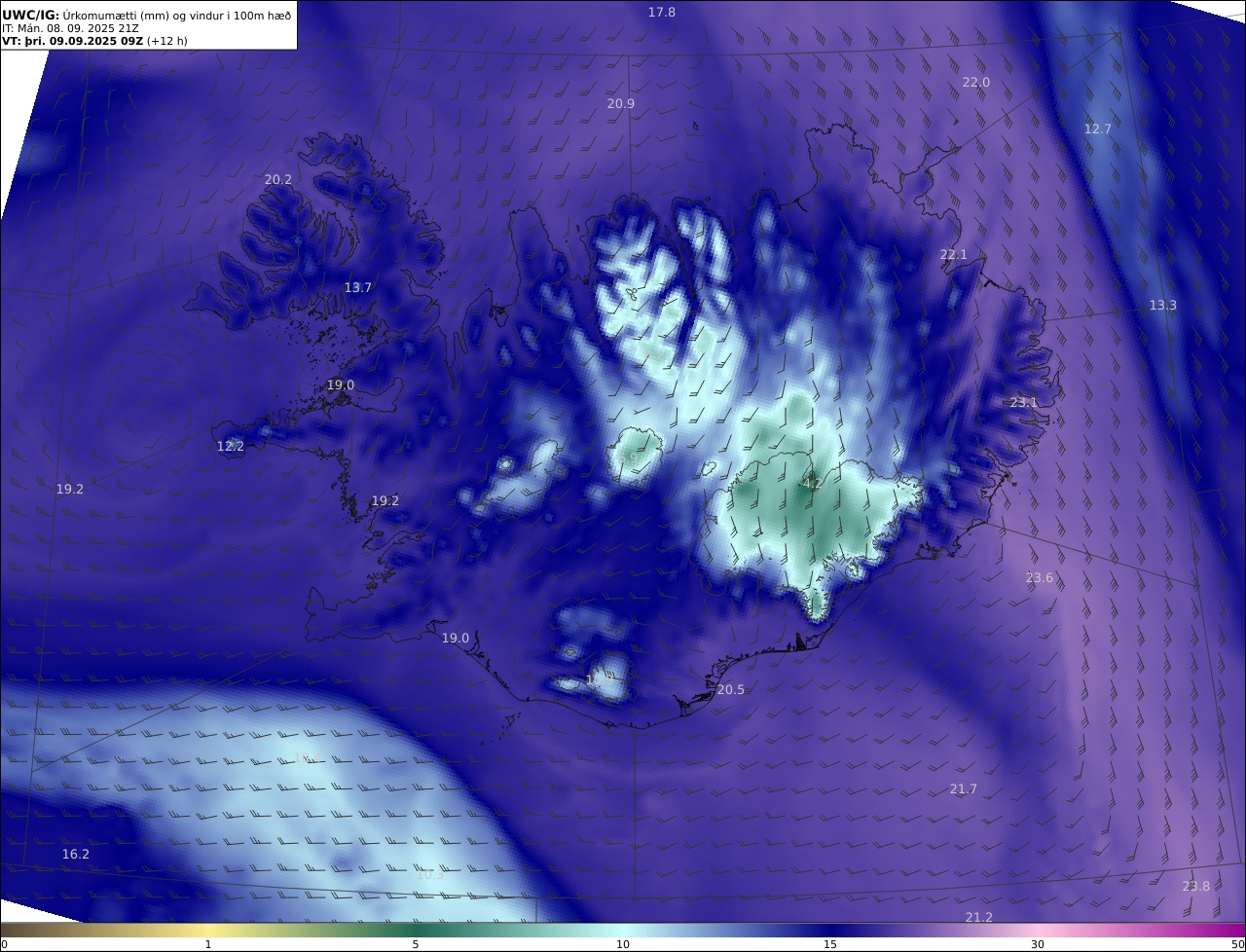
Task: Click the 30 tick on the color scale
Action: [x=1038, y=944]
